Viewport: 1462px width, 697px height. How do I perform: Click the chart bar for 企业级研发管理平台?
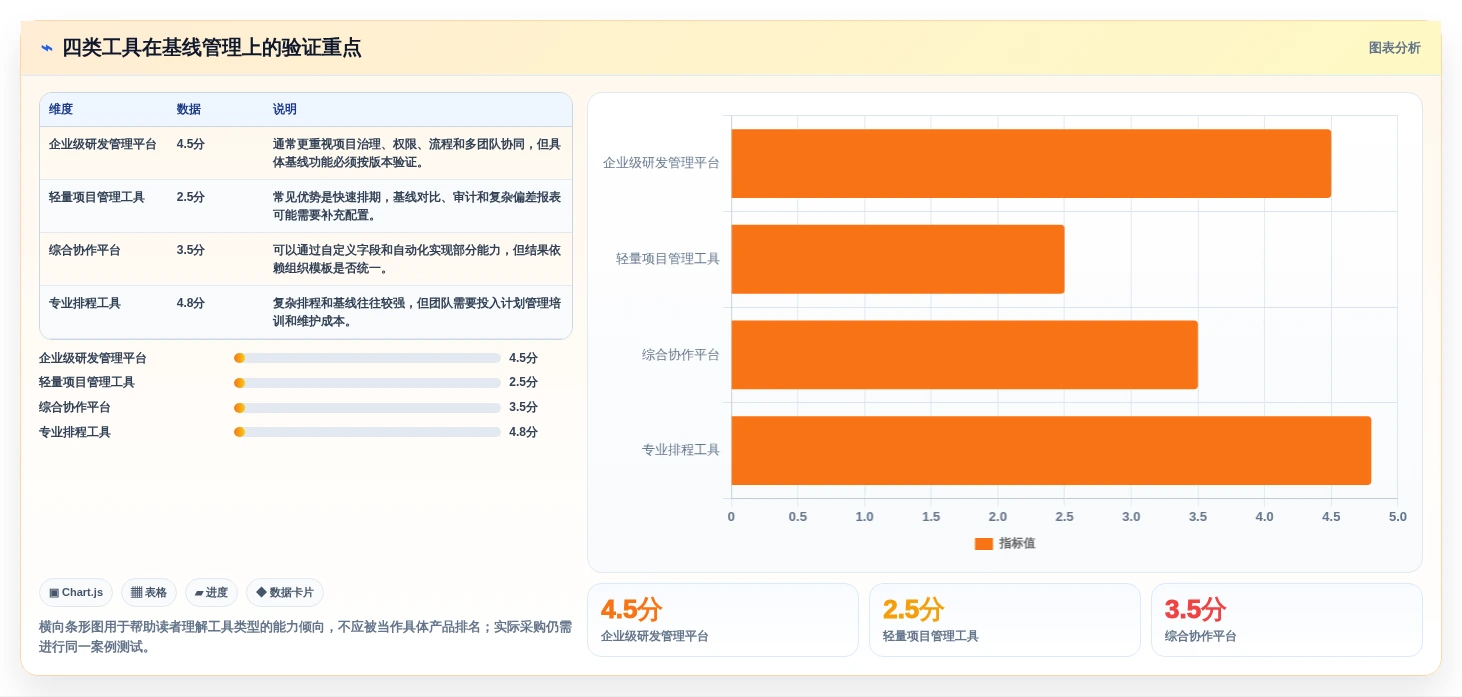1031,163
